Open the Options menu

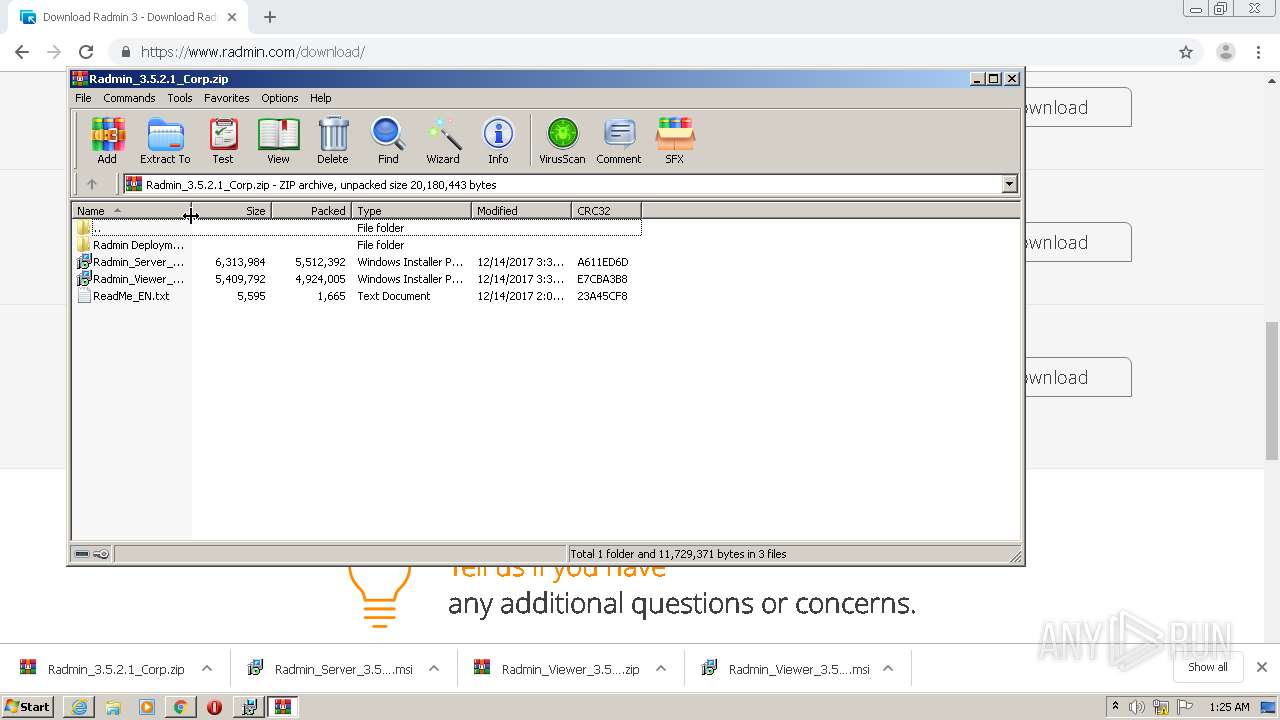(280, 98)
